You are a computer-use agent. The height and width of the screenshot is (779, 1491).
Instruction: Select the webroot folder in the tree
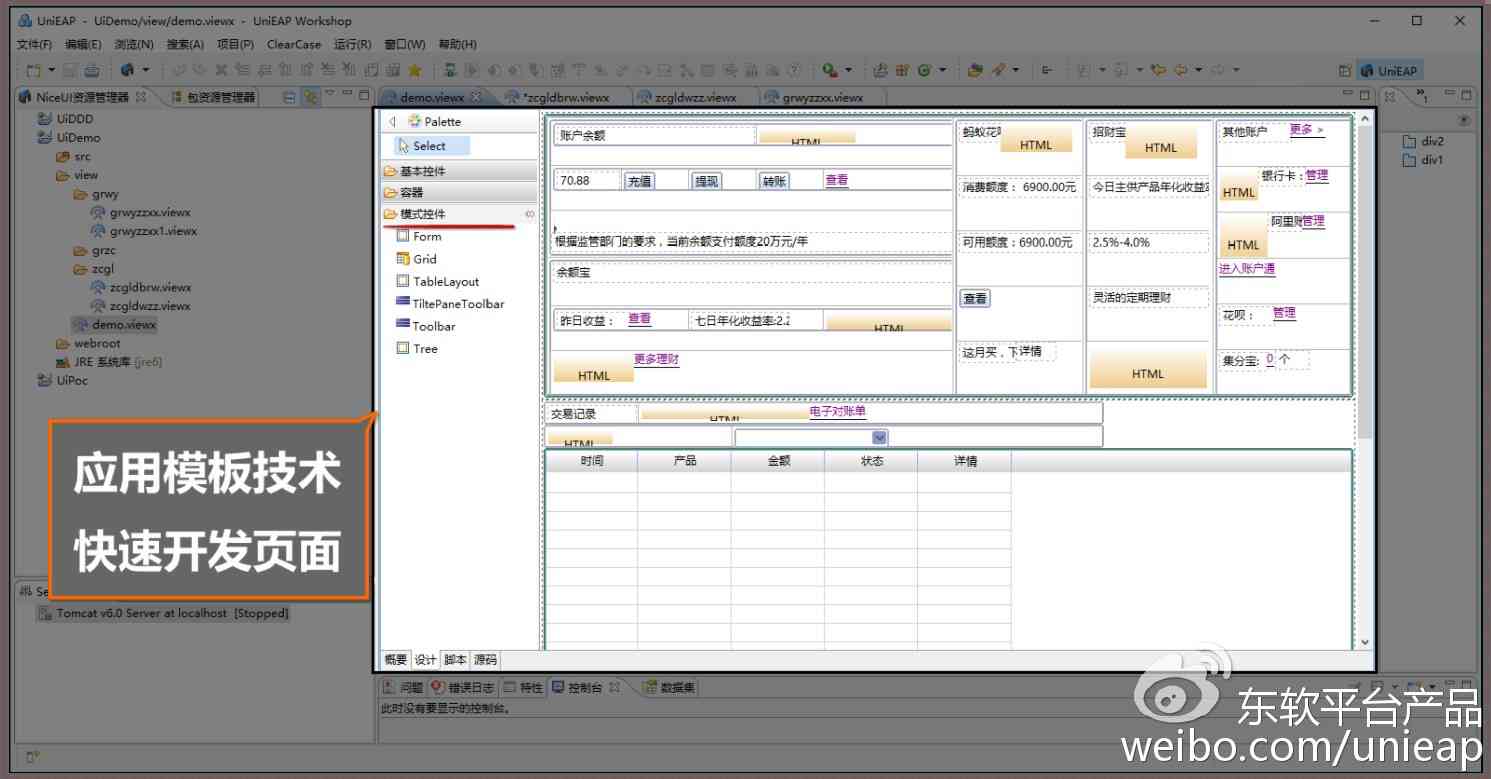click(88, 343)
